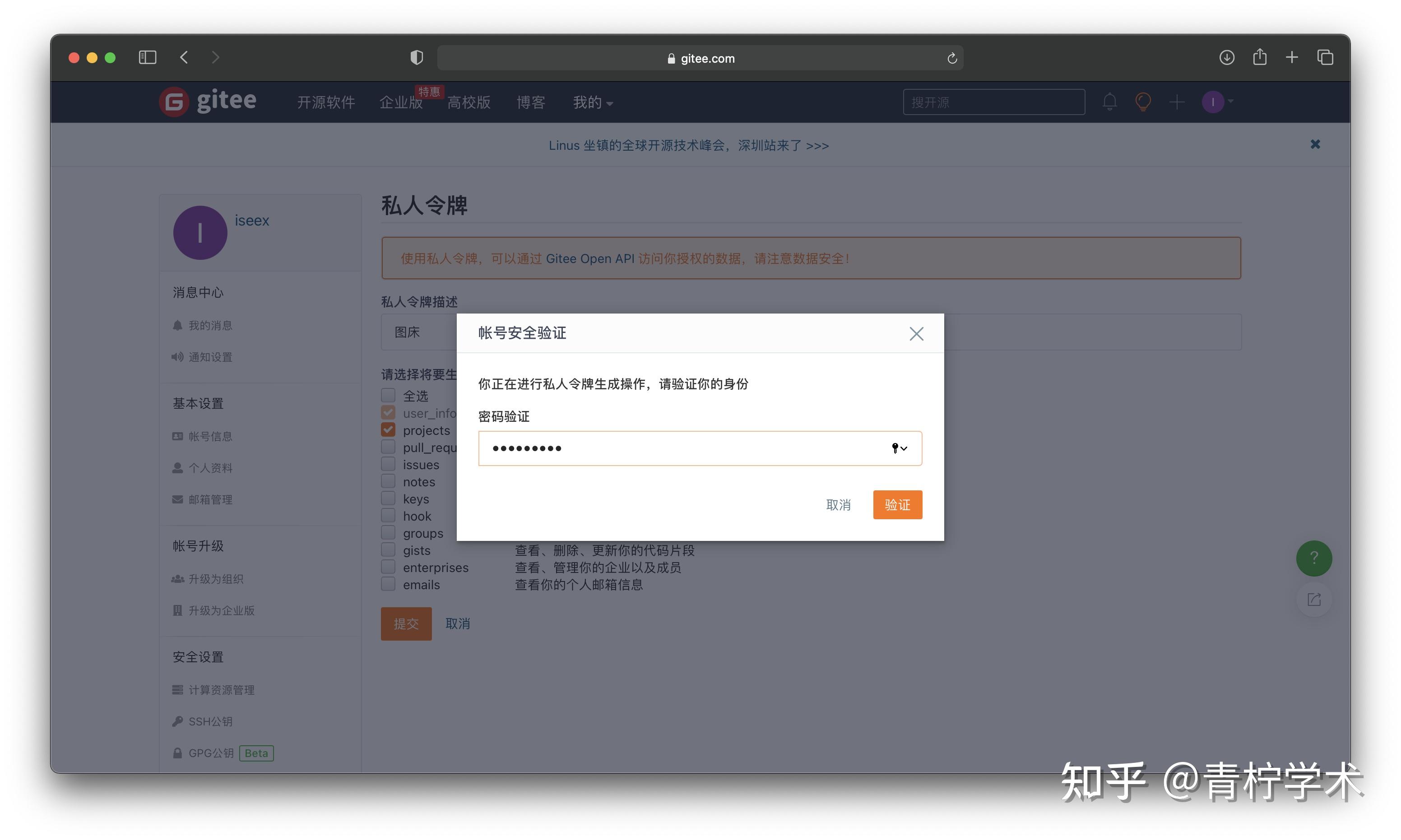Viewport: 1401px width, 840px height.
Task: Open 计算资源管理 in the sidebar
Action: tap(213, 690)
